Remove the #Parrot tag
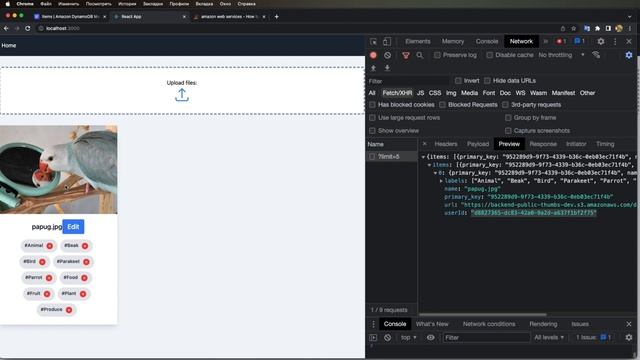The height and width of the screenshot is (360, 640). pos(49,278)
